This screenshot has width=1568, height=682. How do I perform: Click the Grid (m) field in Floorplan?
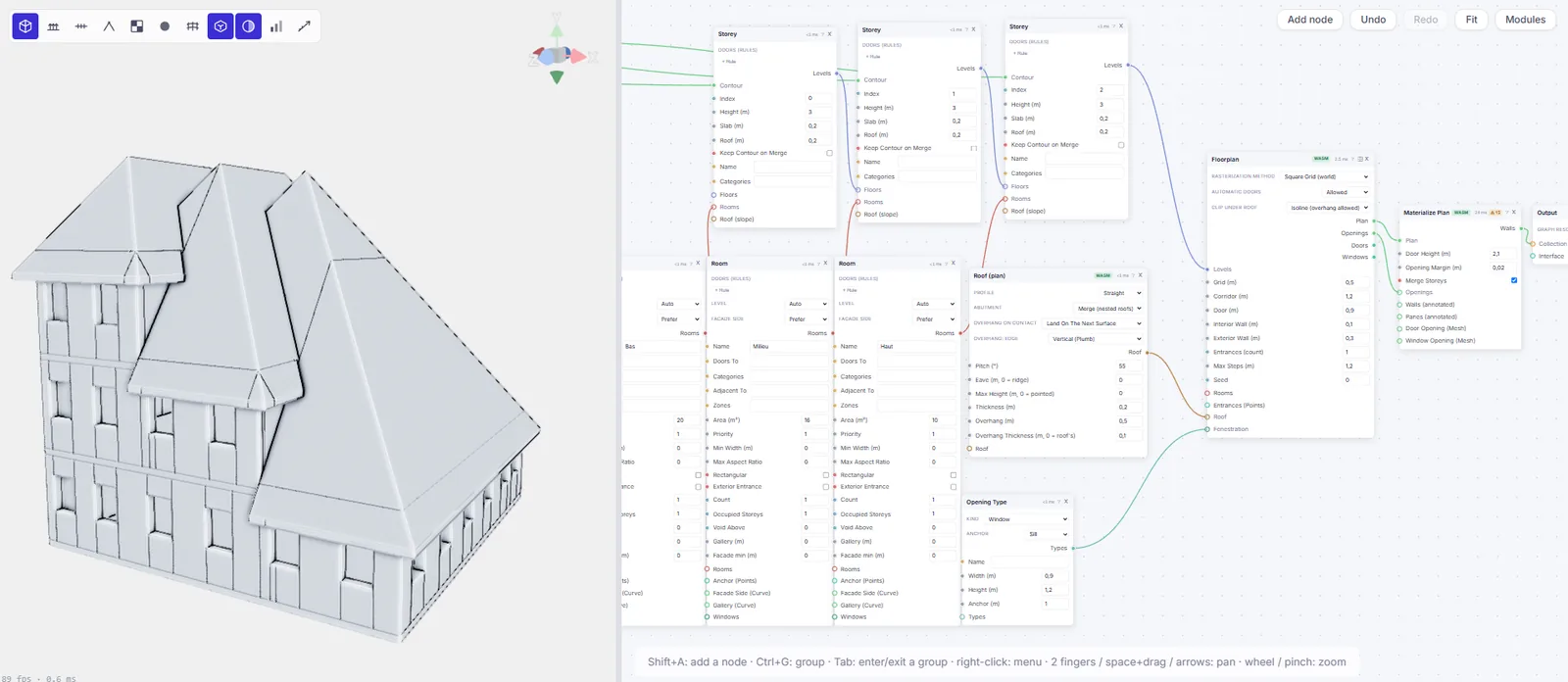1356,282
